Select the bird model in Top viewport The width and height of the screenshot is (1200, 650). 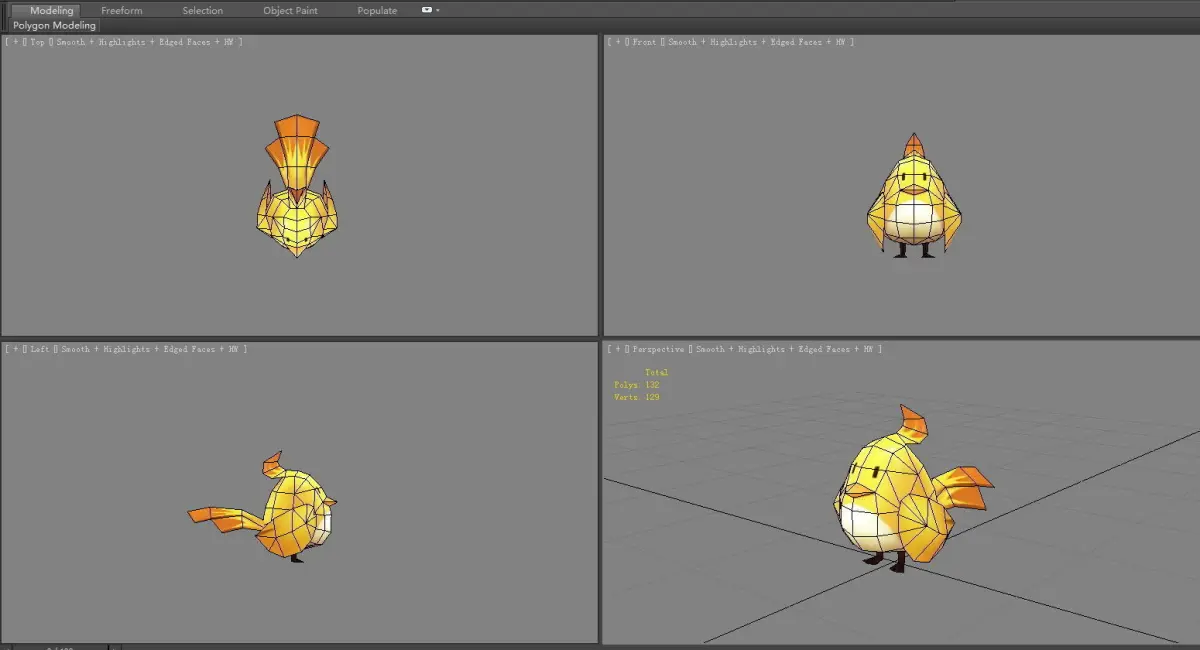click(x=296, y=210)
